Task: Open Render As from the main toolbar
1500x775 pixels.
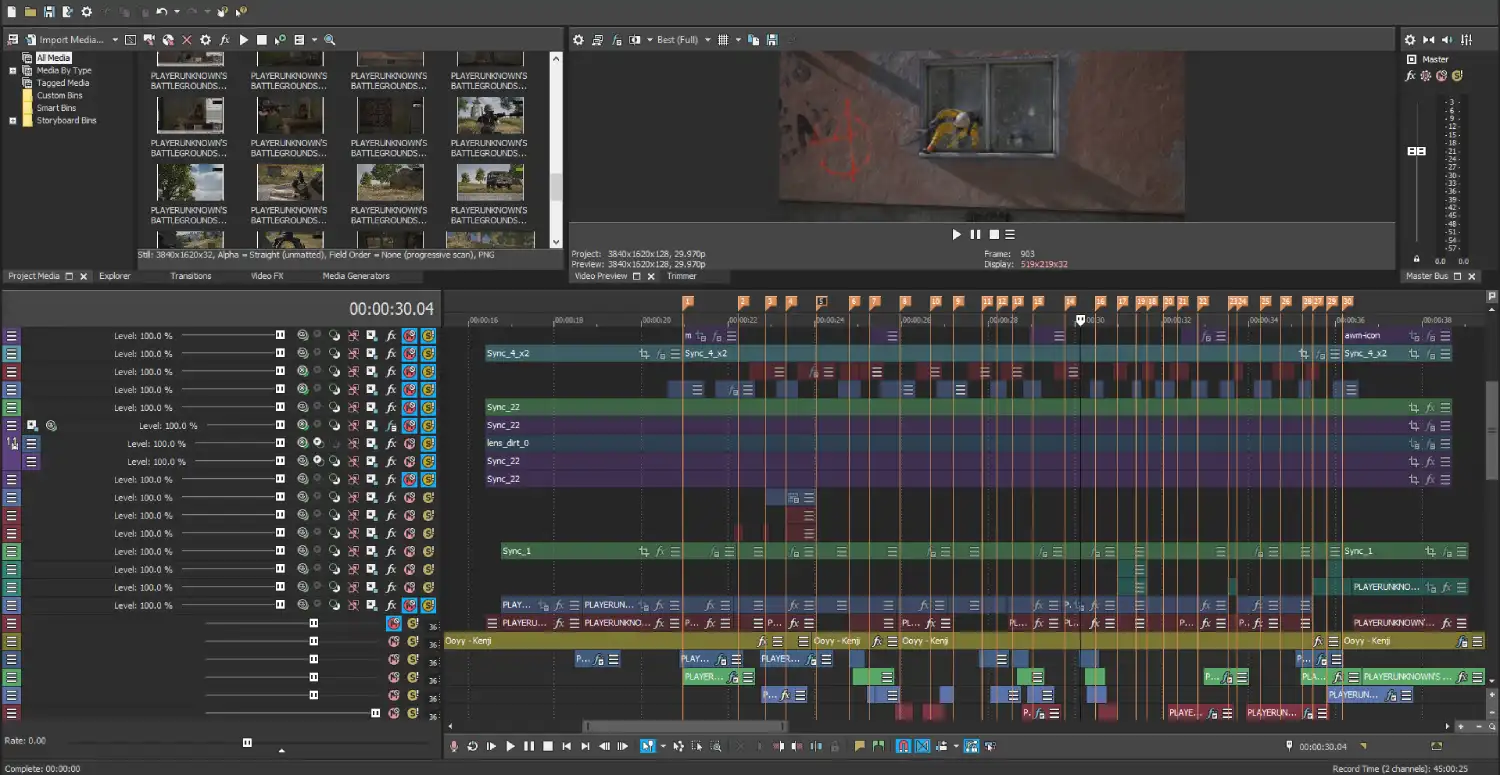Action: 67,12
